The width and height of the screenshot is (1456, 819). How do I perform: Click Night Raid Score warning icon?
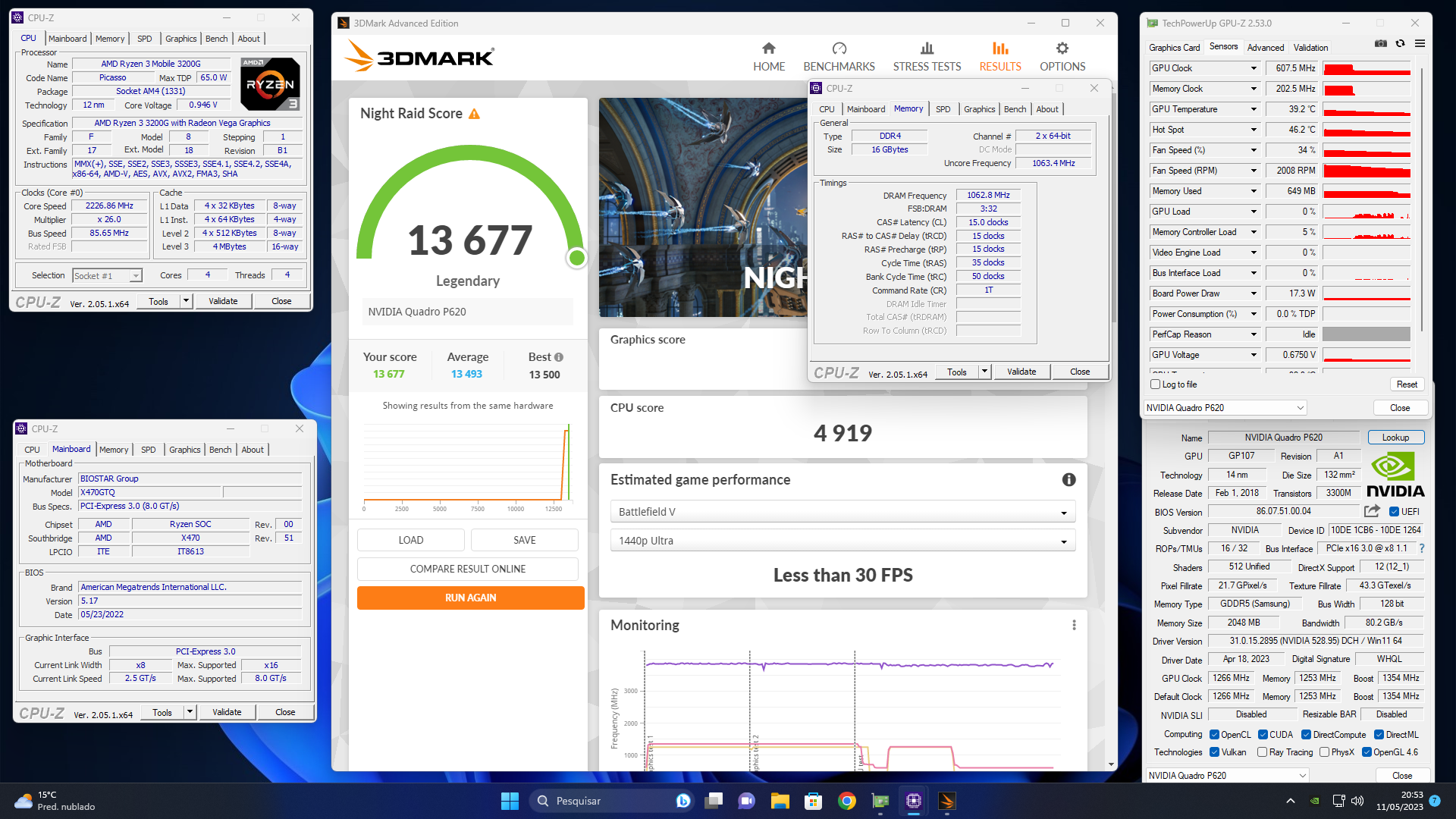coord(475,114)
